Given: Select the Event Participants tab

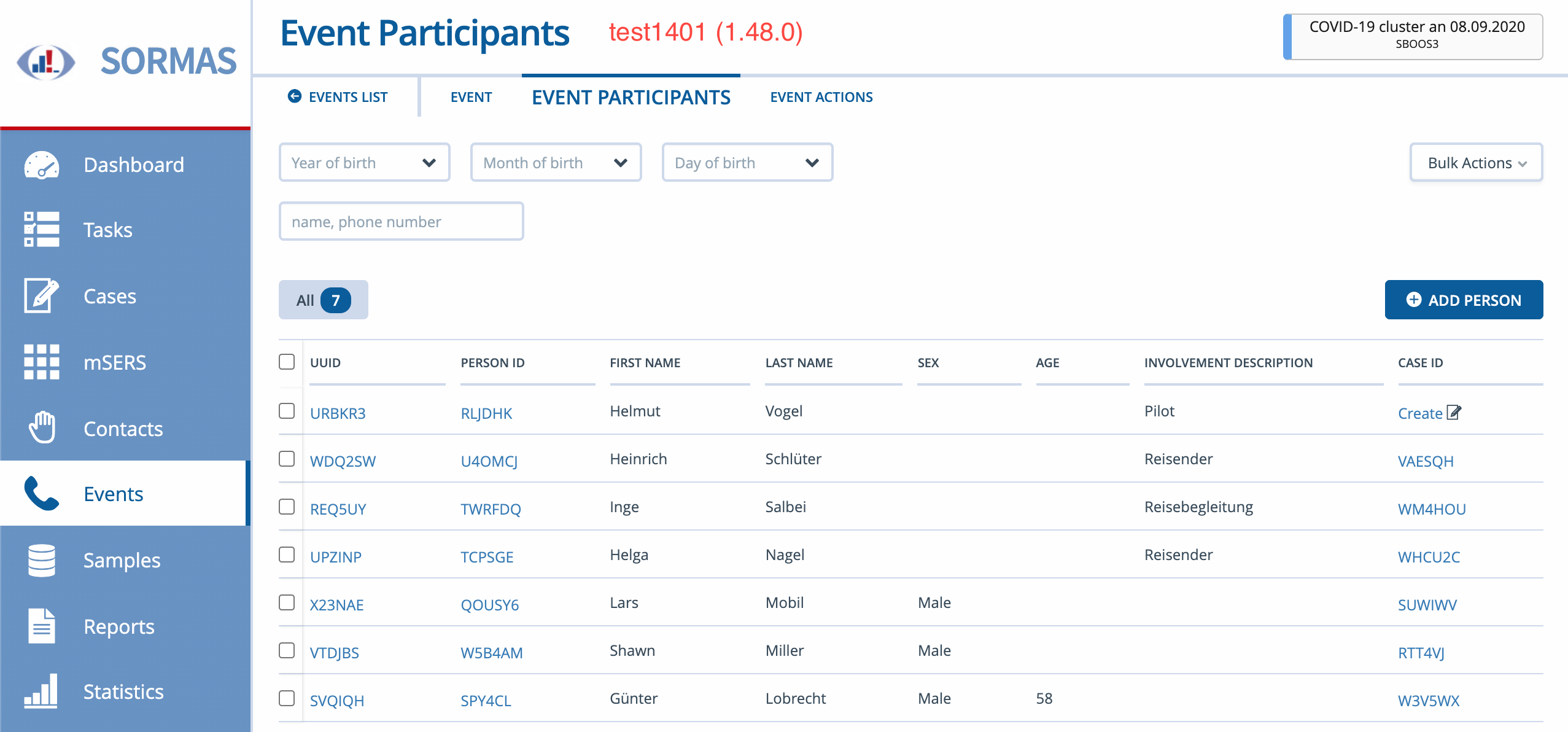Looking at the screenshot, I should click(631, 97).
